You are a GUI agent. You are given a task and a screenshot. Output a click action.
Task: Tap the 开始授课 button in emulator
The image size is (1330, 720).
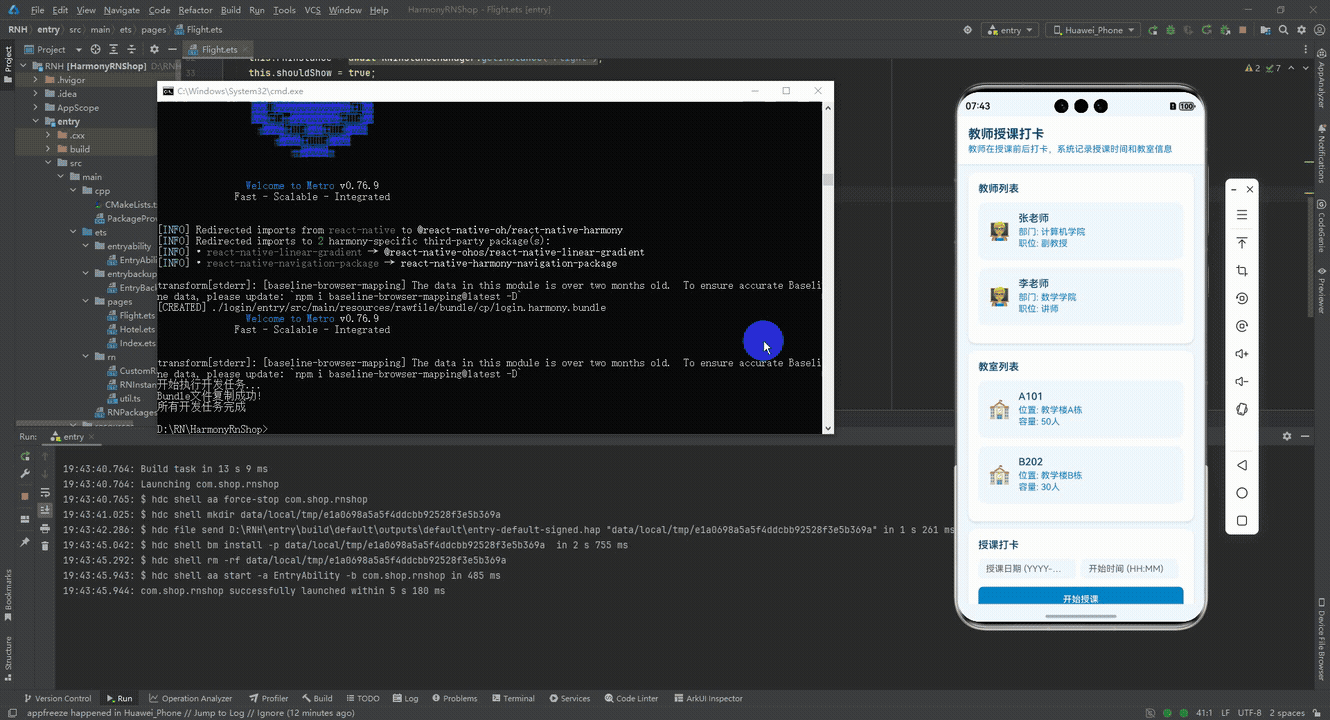(x=1080, y=598)
